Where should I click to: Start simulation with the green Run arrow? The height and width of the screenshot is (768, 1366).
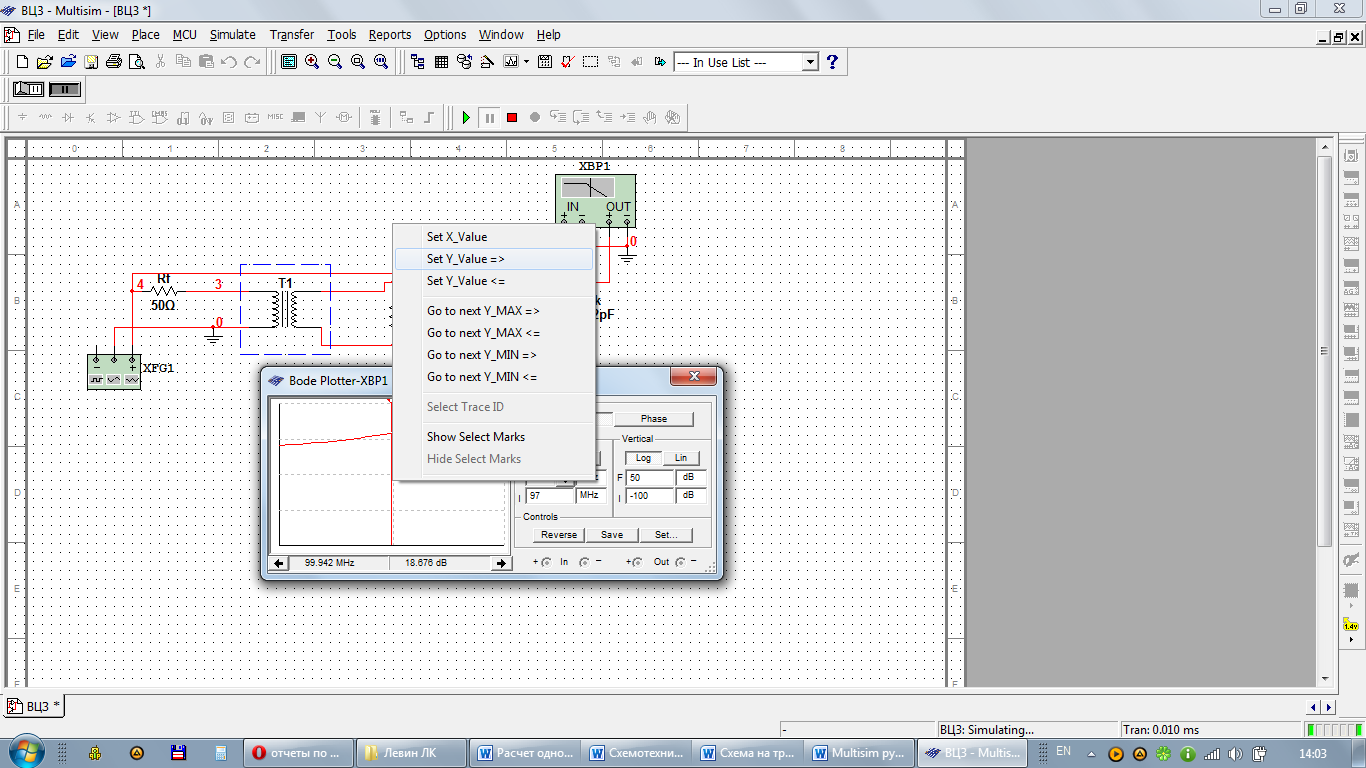466,117
